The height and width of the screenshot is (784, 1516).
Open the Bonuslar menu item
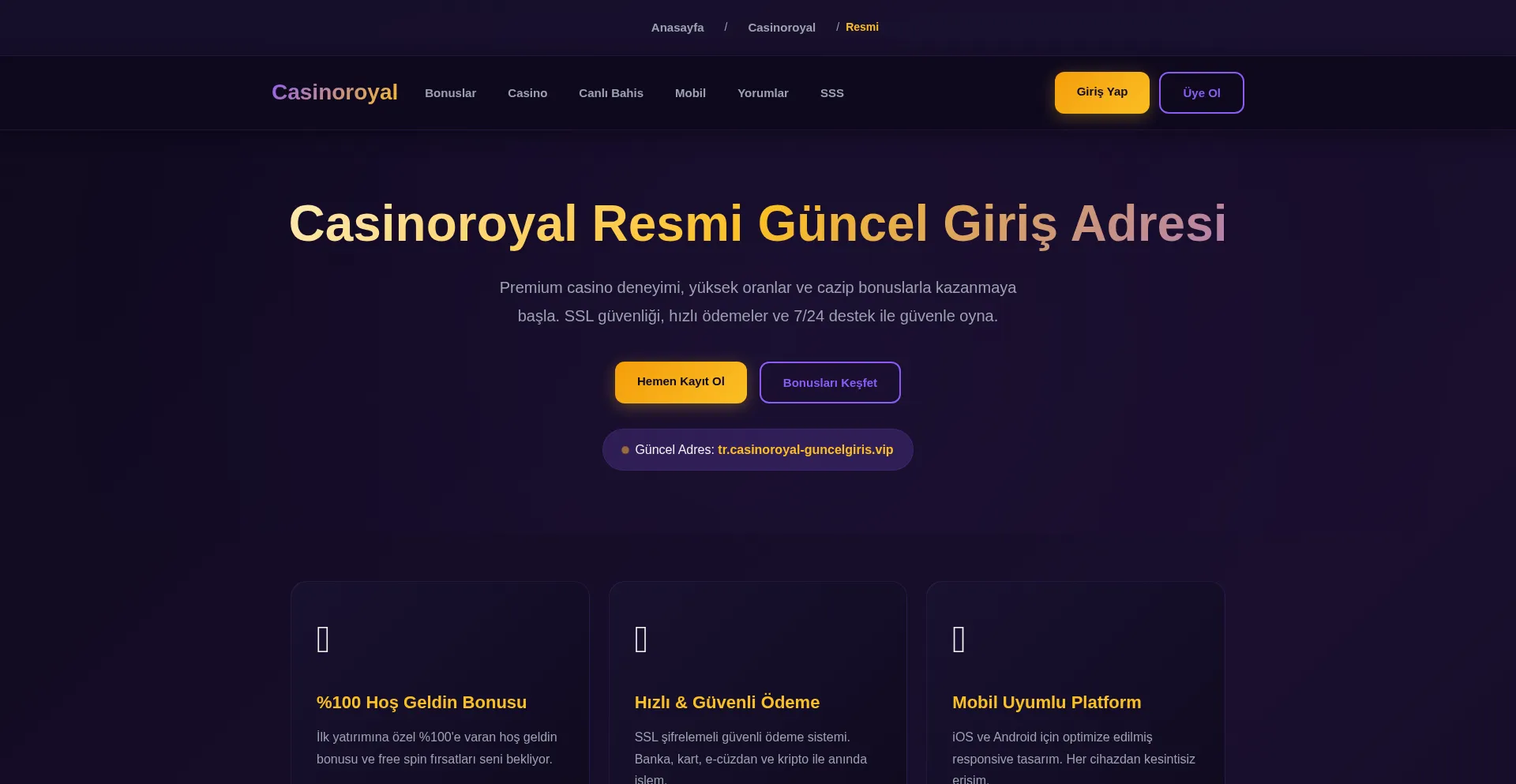click(450, 93)
